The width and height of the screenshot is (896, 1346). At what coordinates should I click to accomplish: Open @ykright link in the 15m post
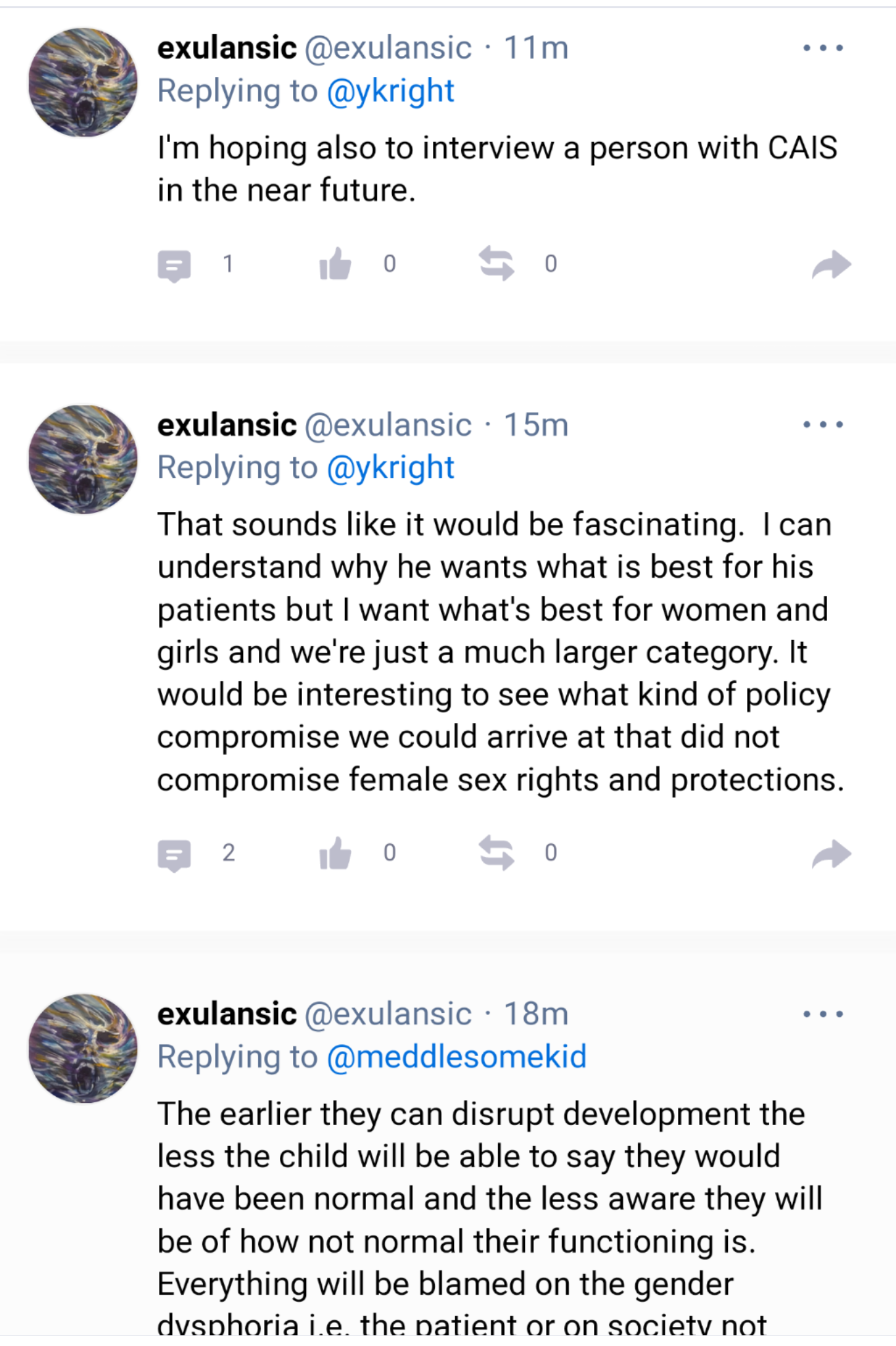click(x=390, y=467)
